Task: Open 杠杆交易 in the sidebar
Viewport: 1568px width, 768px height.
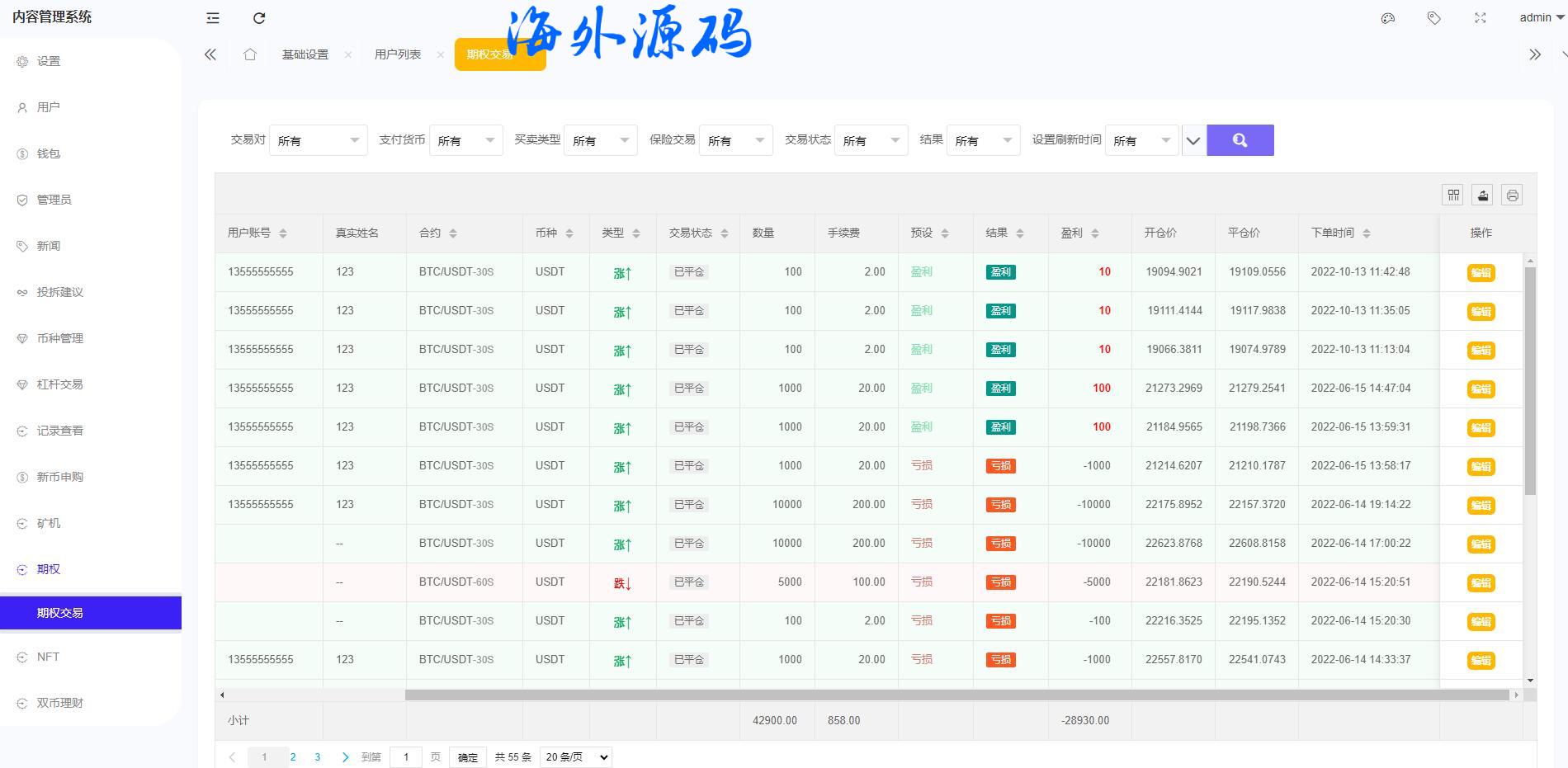Action: tap(59, 384)
